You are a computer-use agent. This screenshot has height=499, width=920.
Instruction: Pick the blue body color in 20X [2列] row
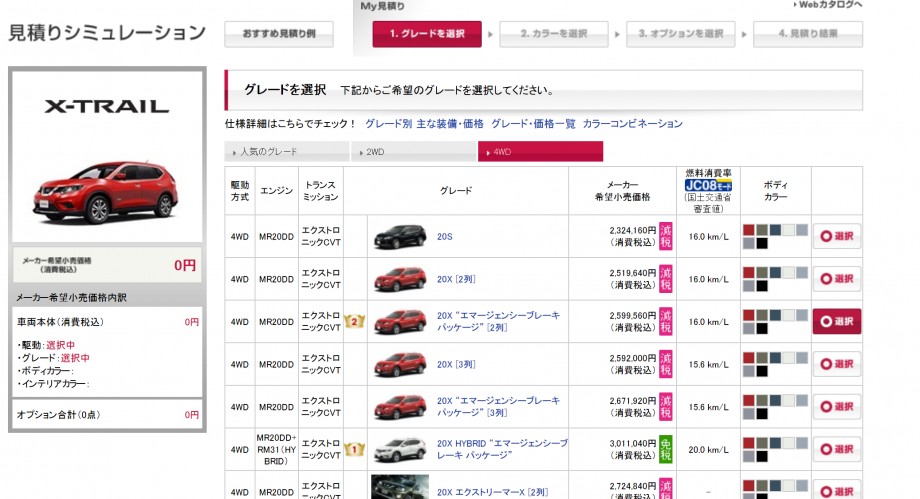point(776,272)
